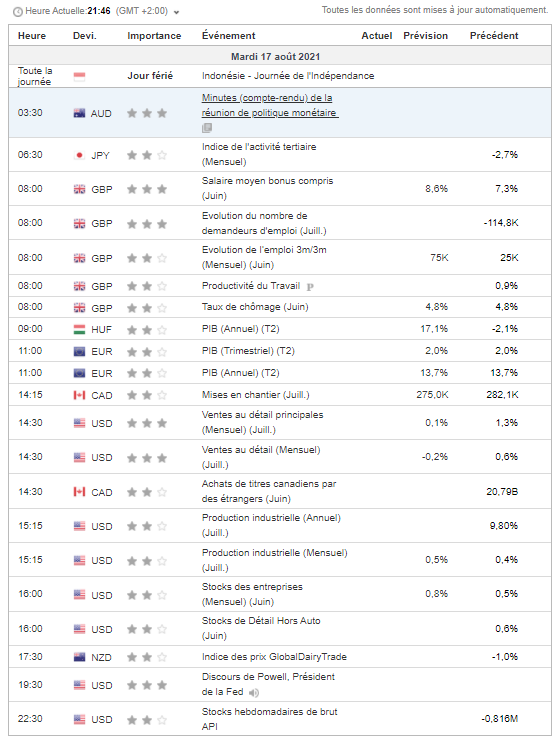Click the Australian flag beside AUD
This screenshot has height=749, width=560.
pyautogui.click(x=79, y=113)
